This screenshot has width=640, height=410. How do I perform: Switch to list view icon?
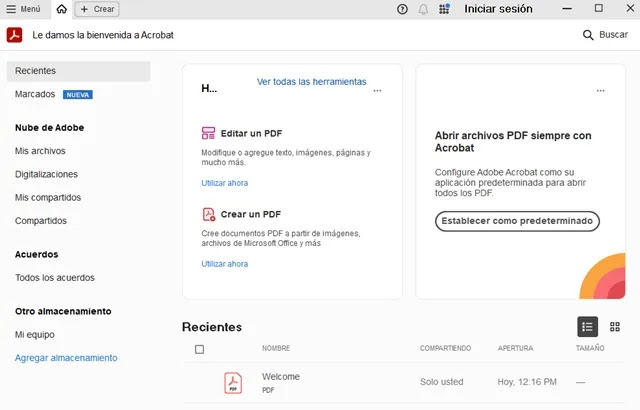tap(587, 327)
